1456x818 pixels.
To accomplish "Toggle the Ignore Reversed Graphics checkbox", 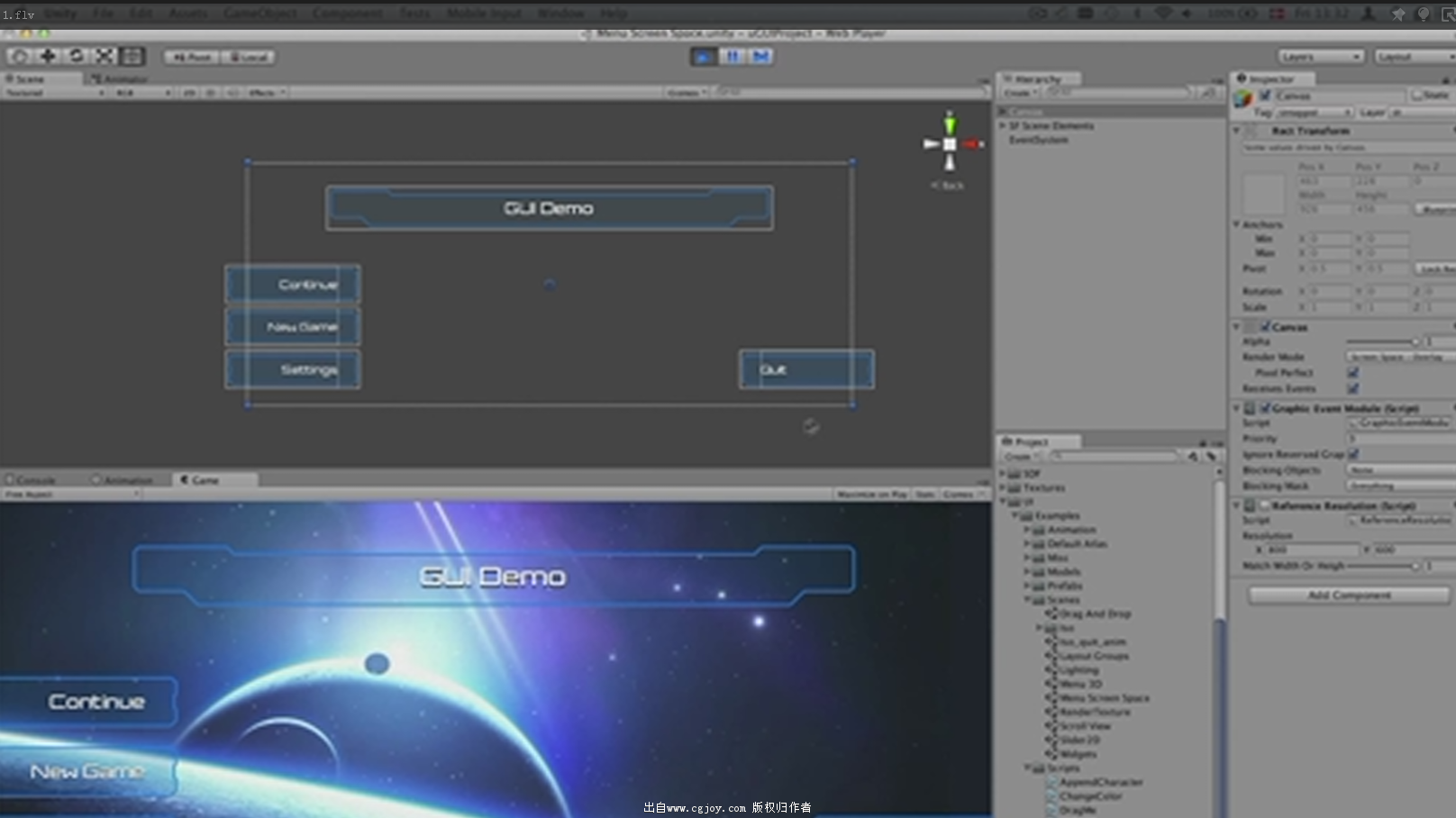I will tap(1353, 455).
